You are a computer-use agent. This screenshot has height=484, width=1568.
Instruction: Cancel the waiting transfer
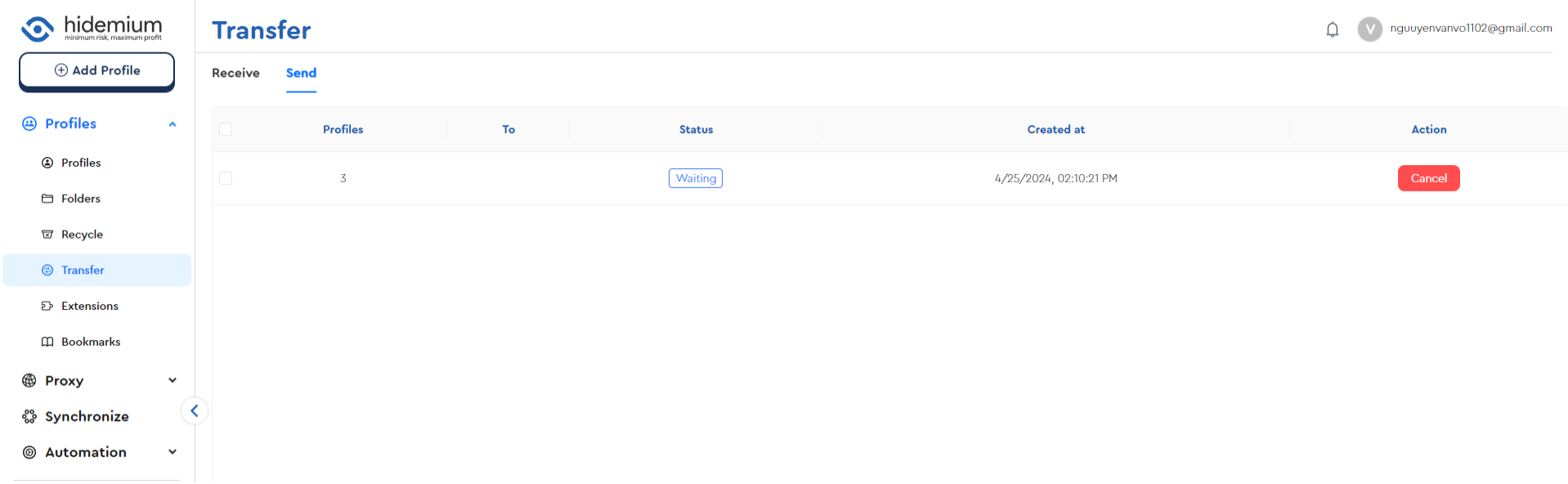click(1428, 178)
